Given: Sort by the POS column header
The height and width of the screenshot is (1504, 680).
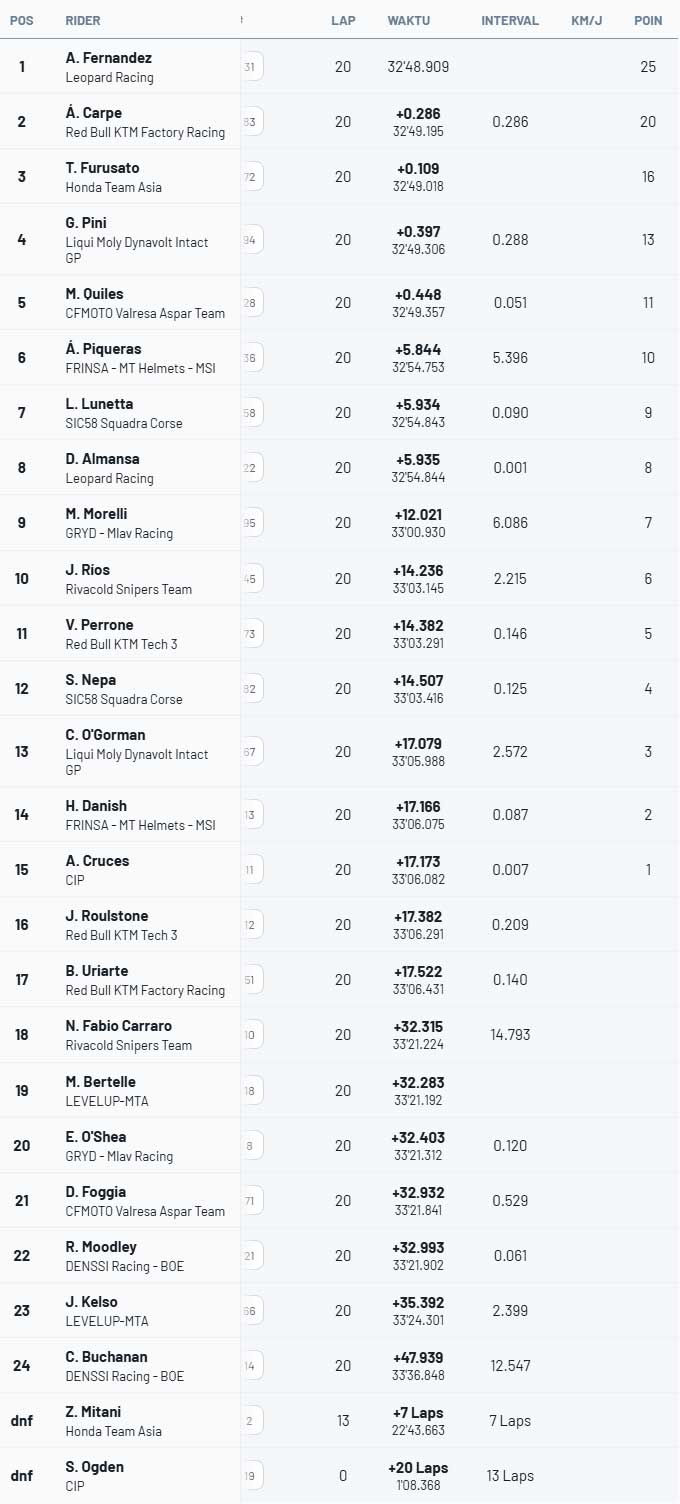Looking at the screenshot, I should pos(21,20).
